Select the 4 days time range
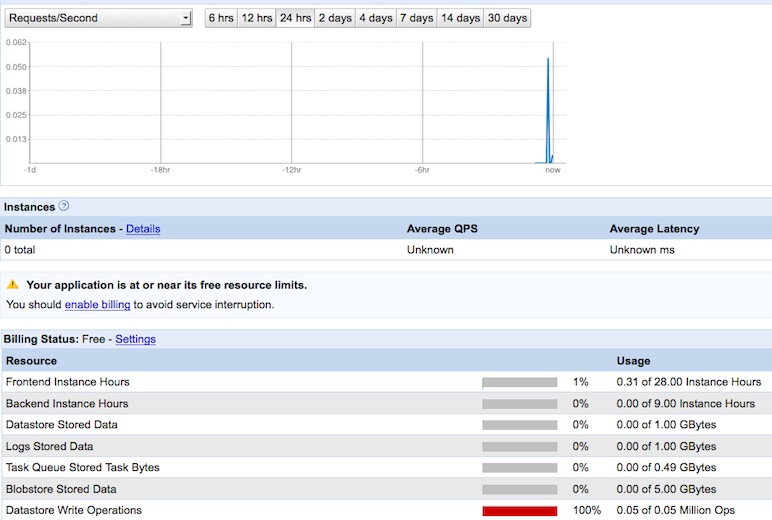The height and width of the screenshot is (520, 772). tap(376, 18)
